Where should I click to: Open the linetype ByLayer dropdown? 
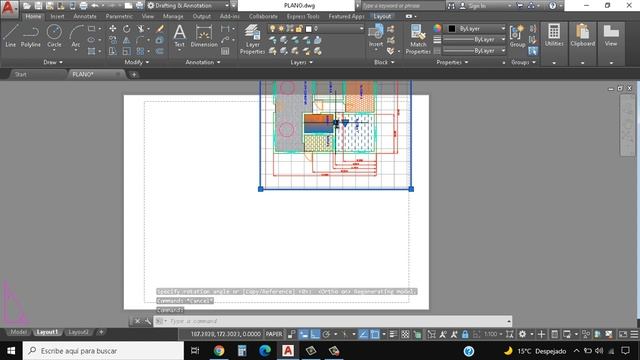point(474,51)
